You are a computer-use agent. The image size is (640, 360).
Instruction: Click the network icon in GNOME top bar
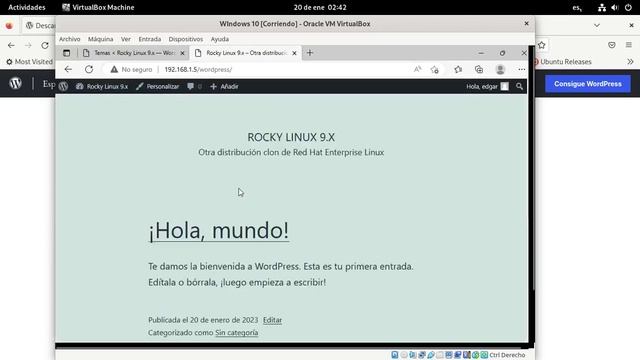[x=602, y=7]
